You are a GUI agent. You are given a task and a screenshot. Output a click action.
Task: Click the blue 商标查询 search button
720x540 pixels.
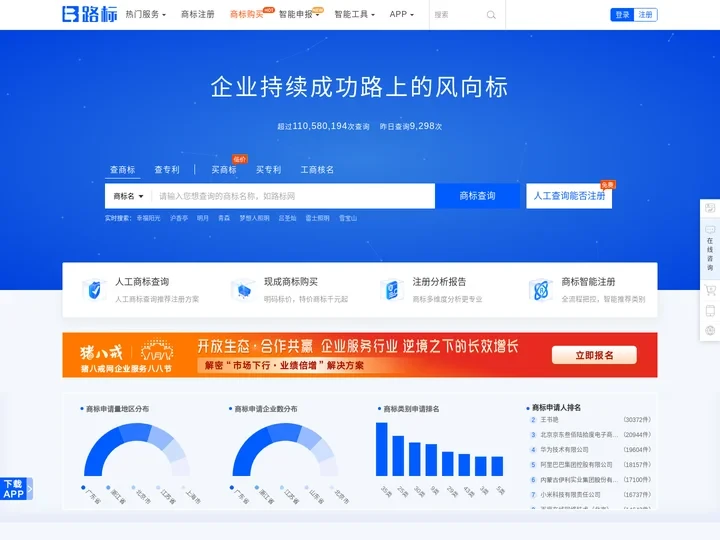(478, 196)
